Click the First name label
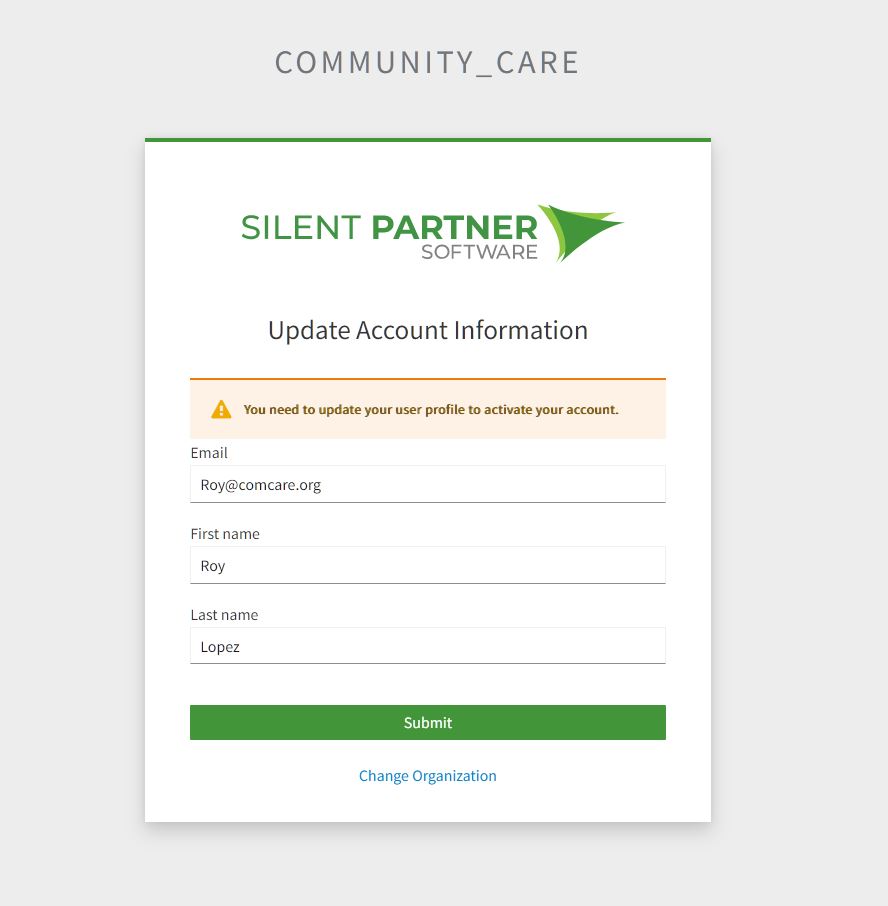The width and height of the screenshot is (888, 906). (x=225, y=534)
